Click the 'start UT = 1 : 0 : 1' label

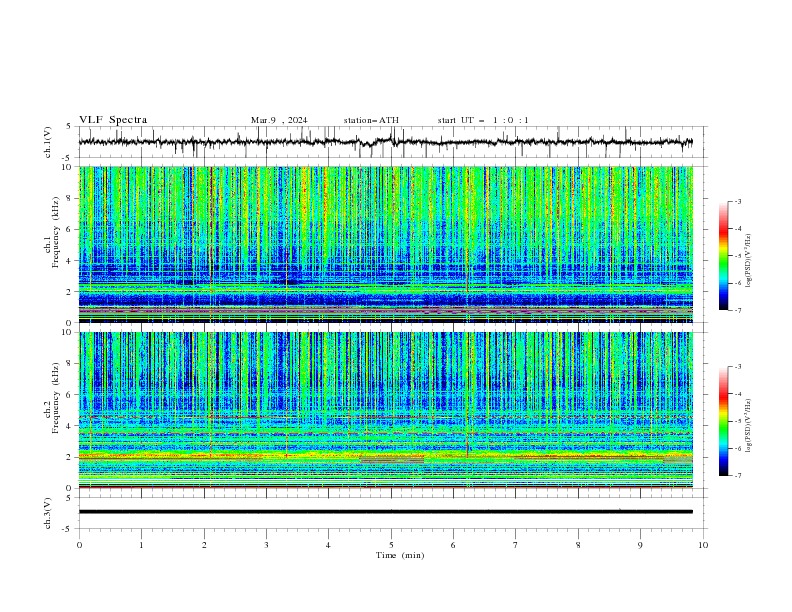click(x=483, y=120)
